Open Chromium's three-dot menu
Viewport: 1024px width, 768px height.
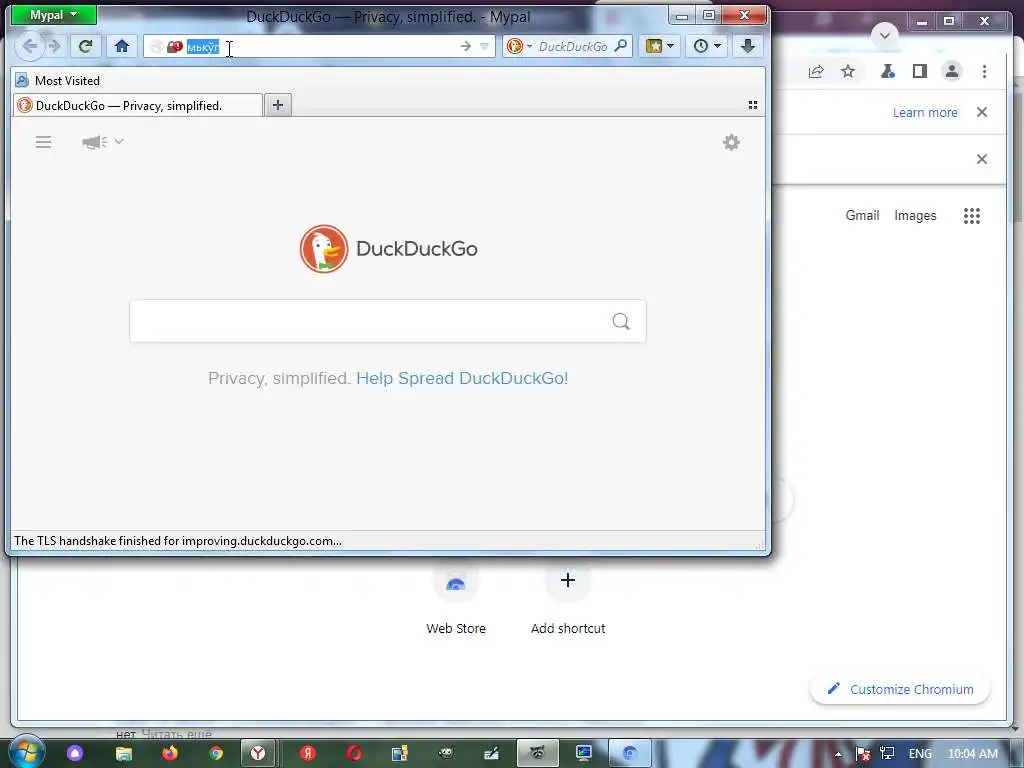click(x=984, y=72)
